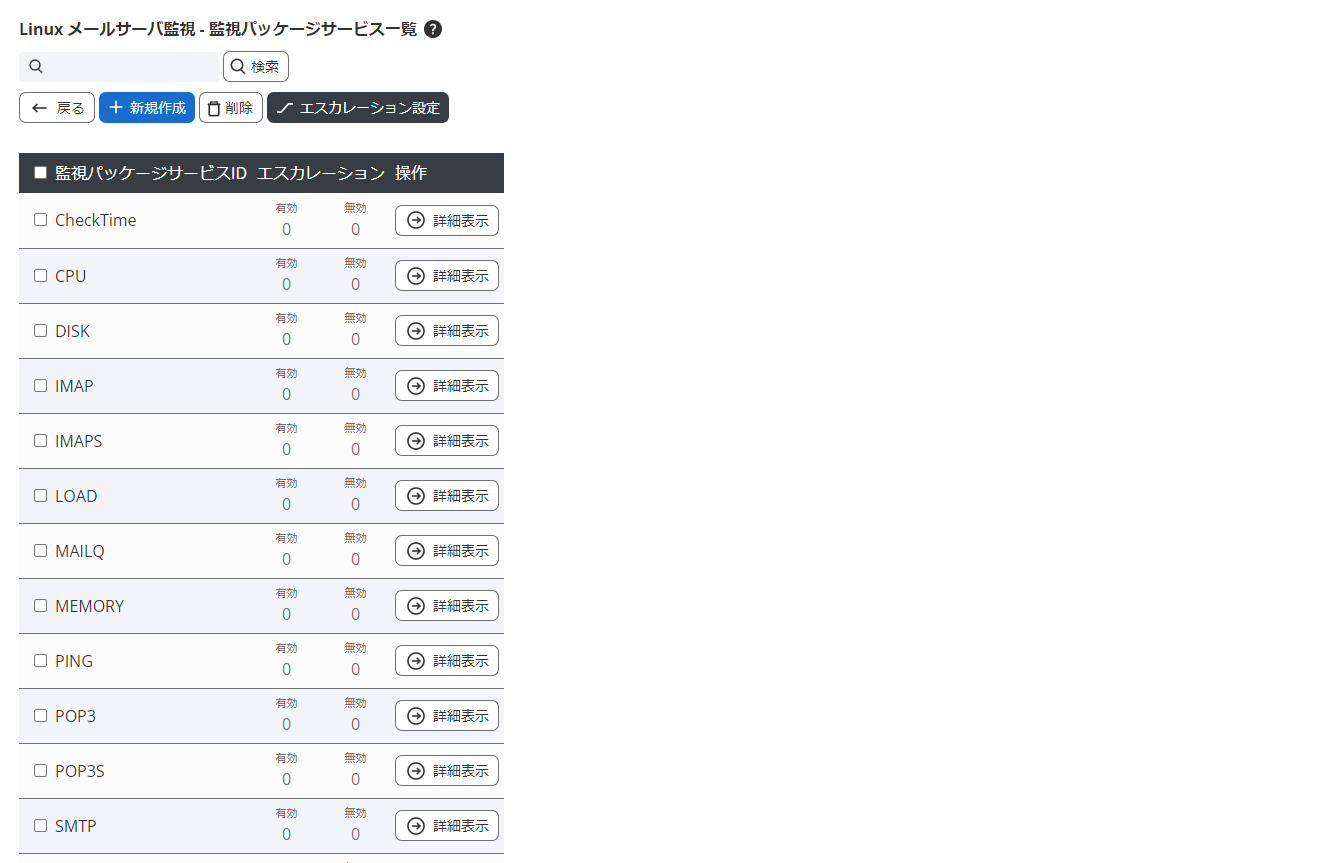Click the help question mark icon
This screenshot has height=863, width=1329.
(x=433, y=29)
